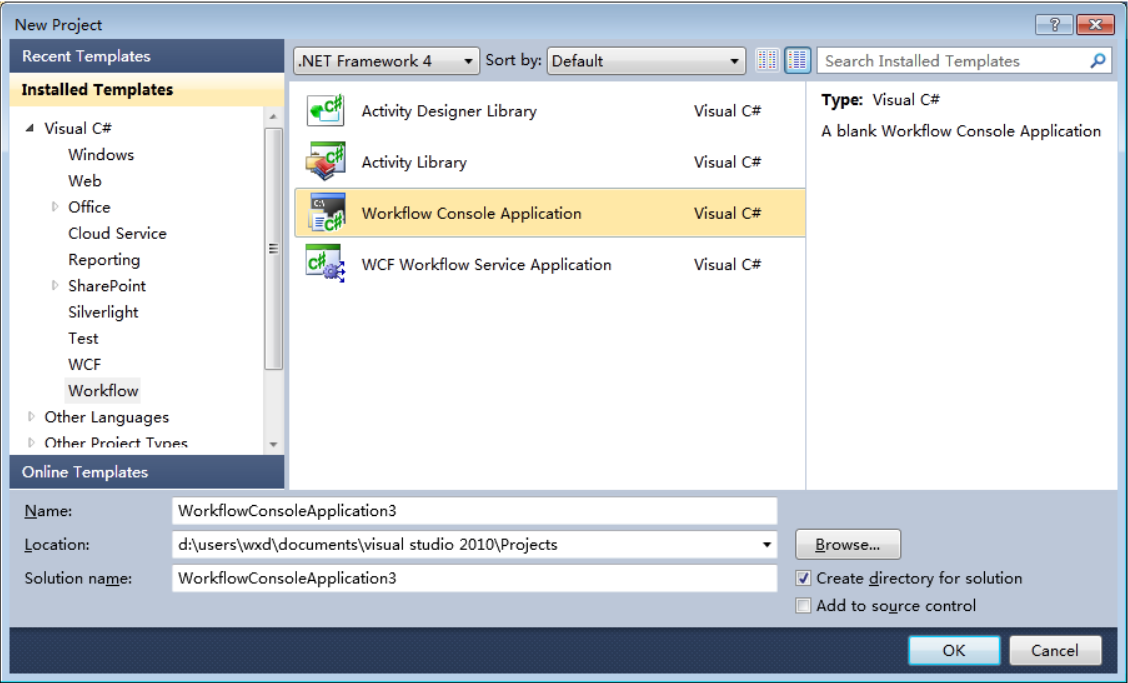Click the search magnifier icon
The width and height of the screenshot is (1128, 683).
coord(1098,61)
